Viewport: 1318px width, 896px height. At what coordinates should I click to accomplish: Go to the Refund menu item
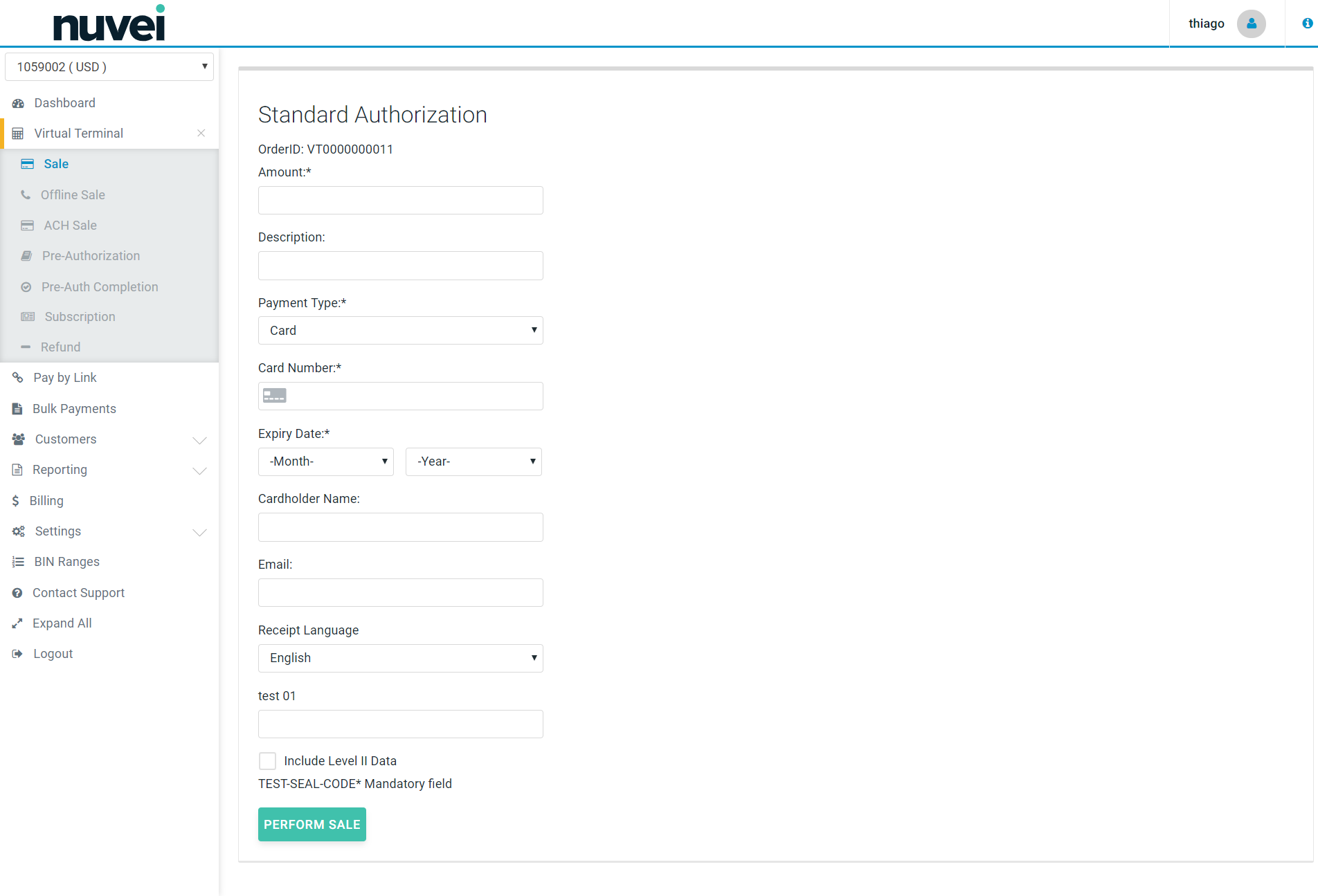pyautogui.click(x=60, y=347)
